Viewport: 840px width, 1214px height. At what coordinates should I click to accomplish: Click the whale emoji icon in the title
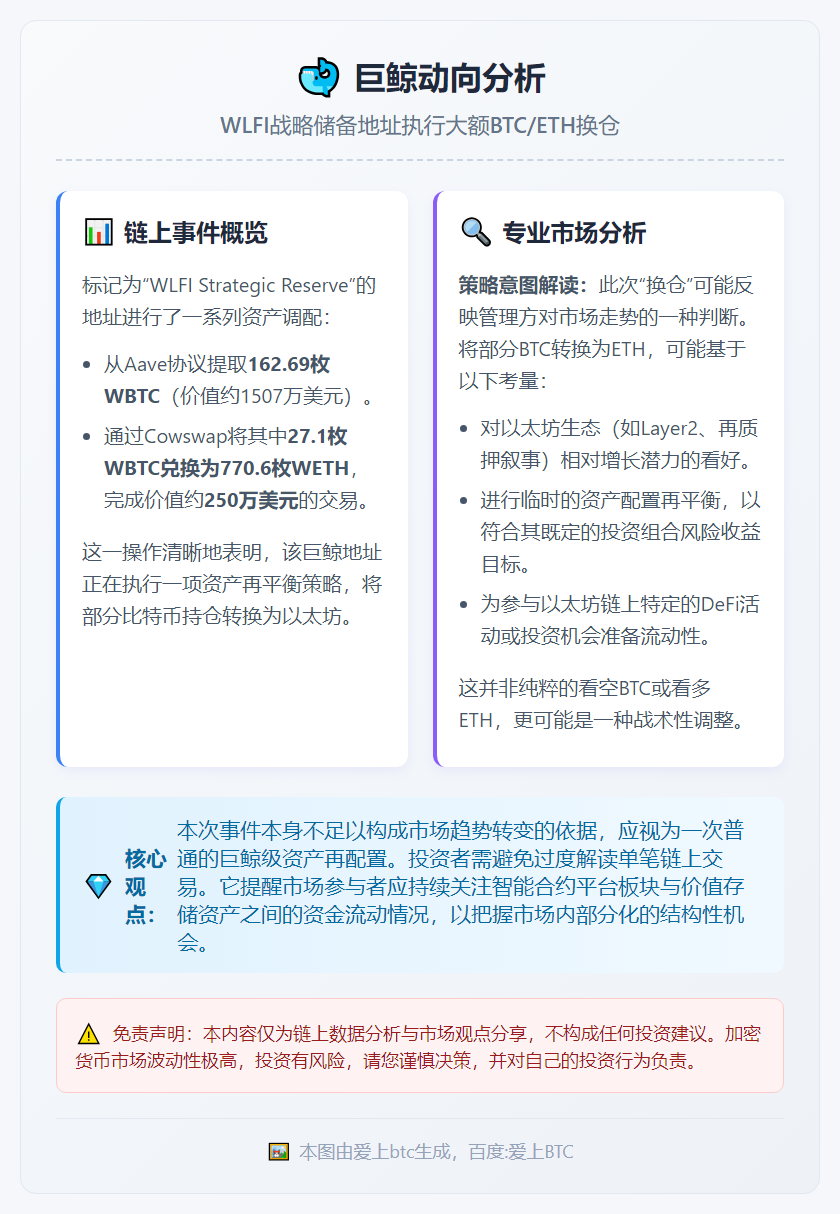319,78
